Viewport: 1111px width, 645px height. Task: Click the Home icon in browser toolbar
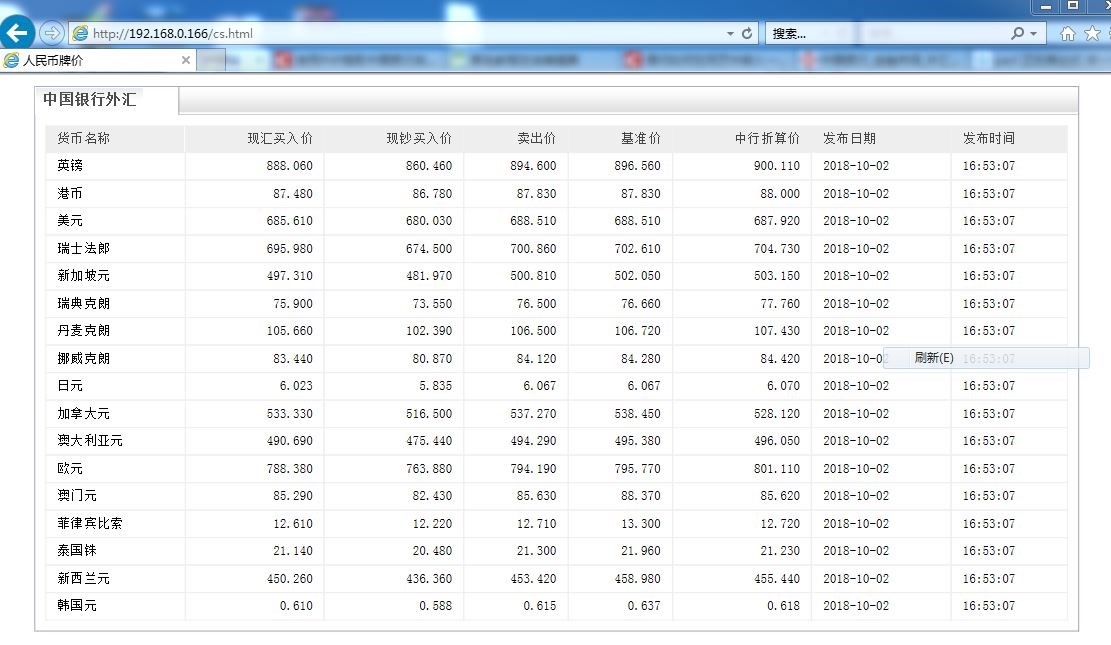1068,33
